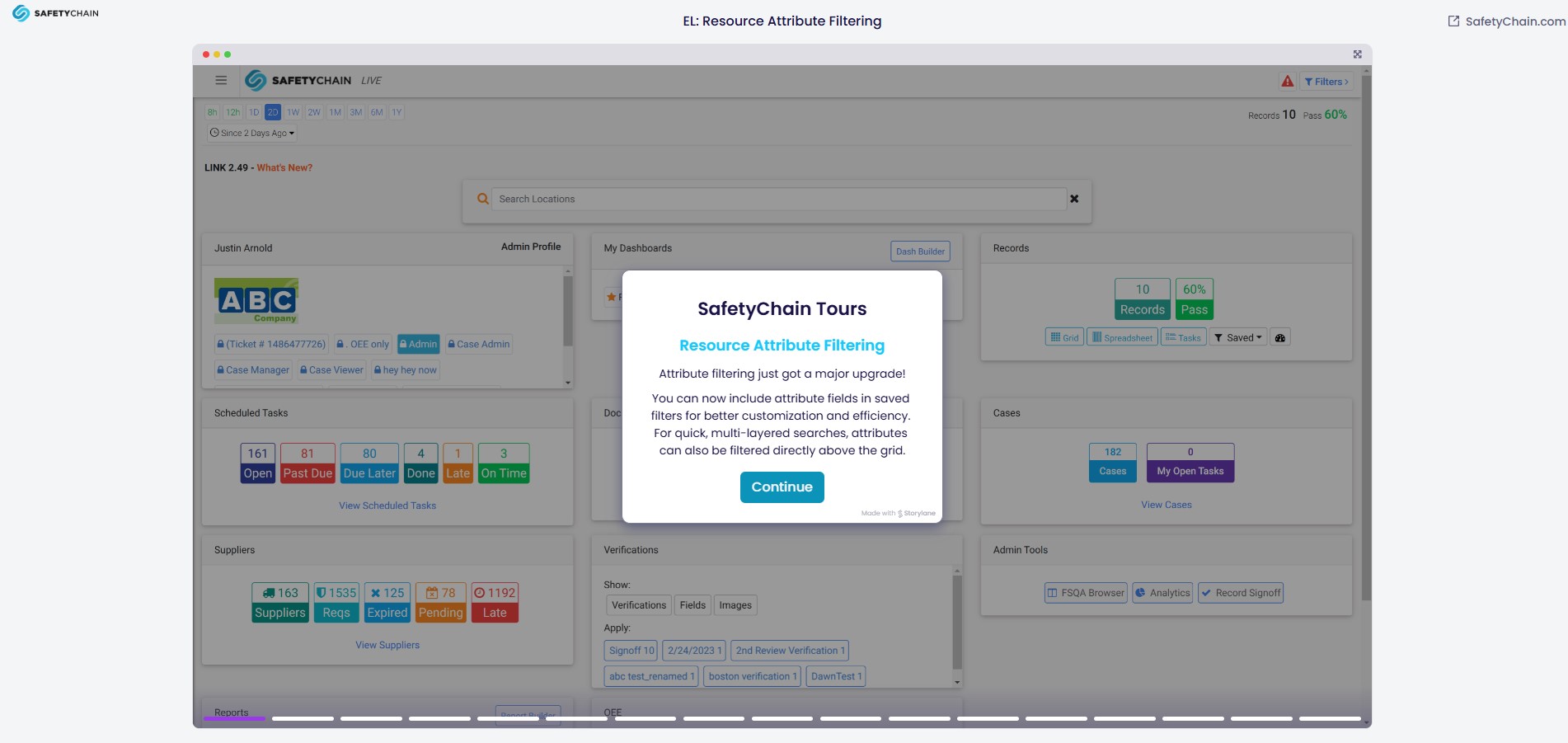Select the 8h time range
The height and width of the screenshot is (743, 1568).
pyautogui.click(x=213, y=112)
